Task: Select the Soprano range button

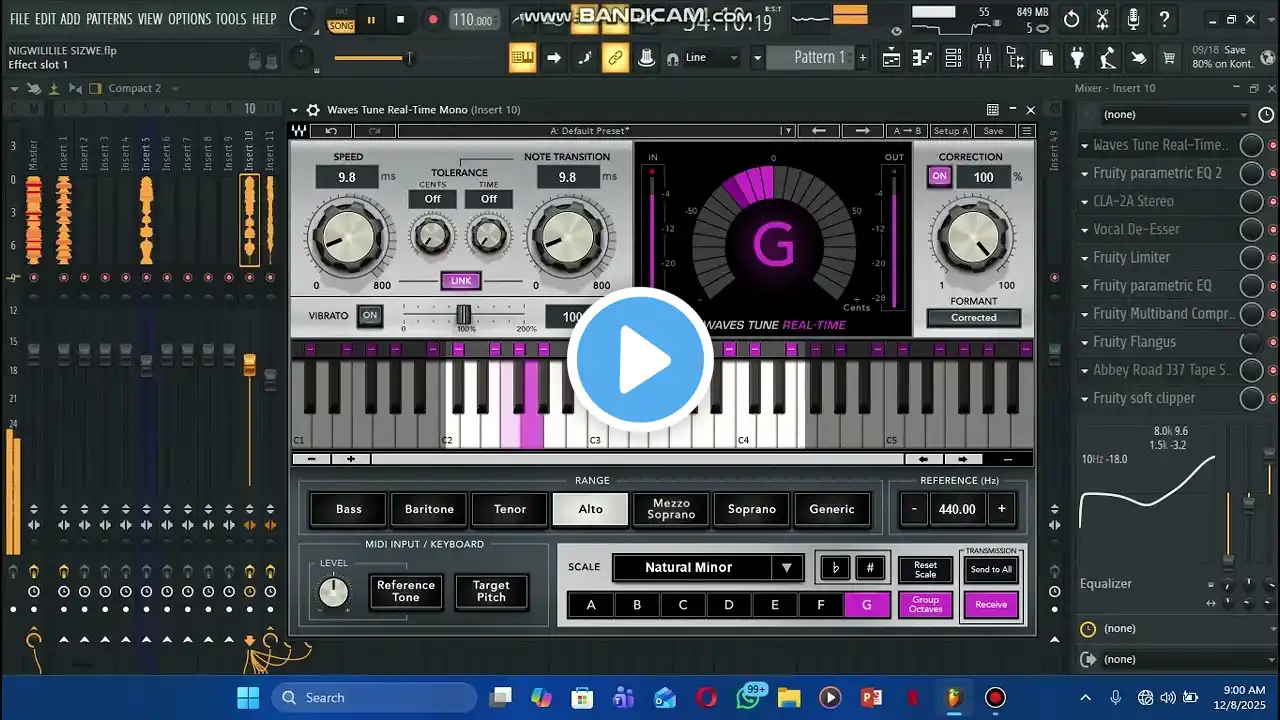Action: coord(751,509)
